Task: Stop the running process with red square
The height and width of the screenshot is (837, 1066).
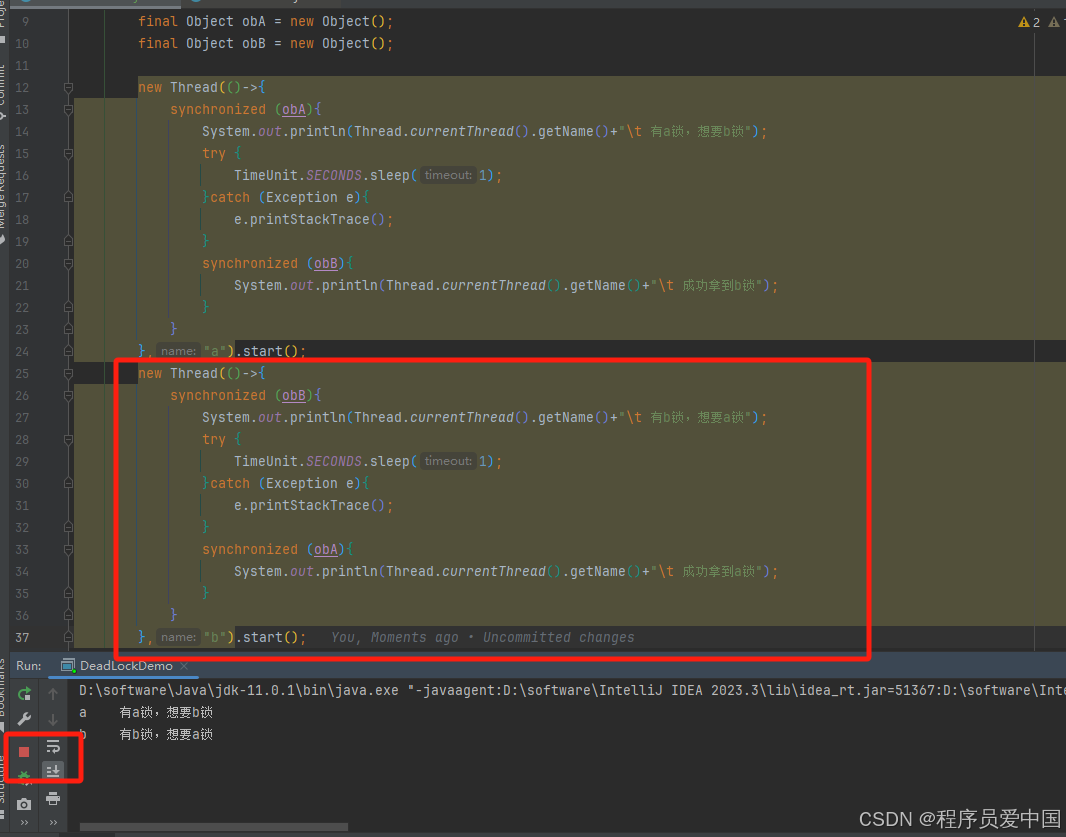Action: tap(24, 751)
